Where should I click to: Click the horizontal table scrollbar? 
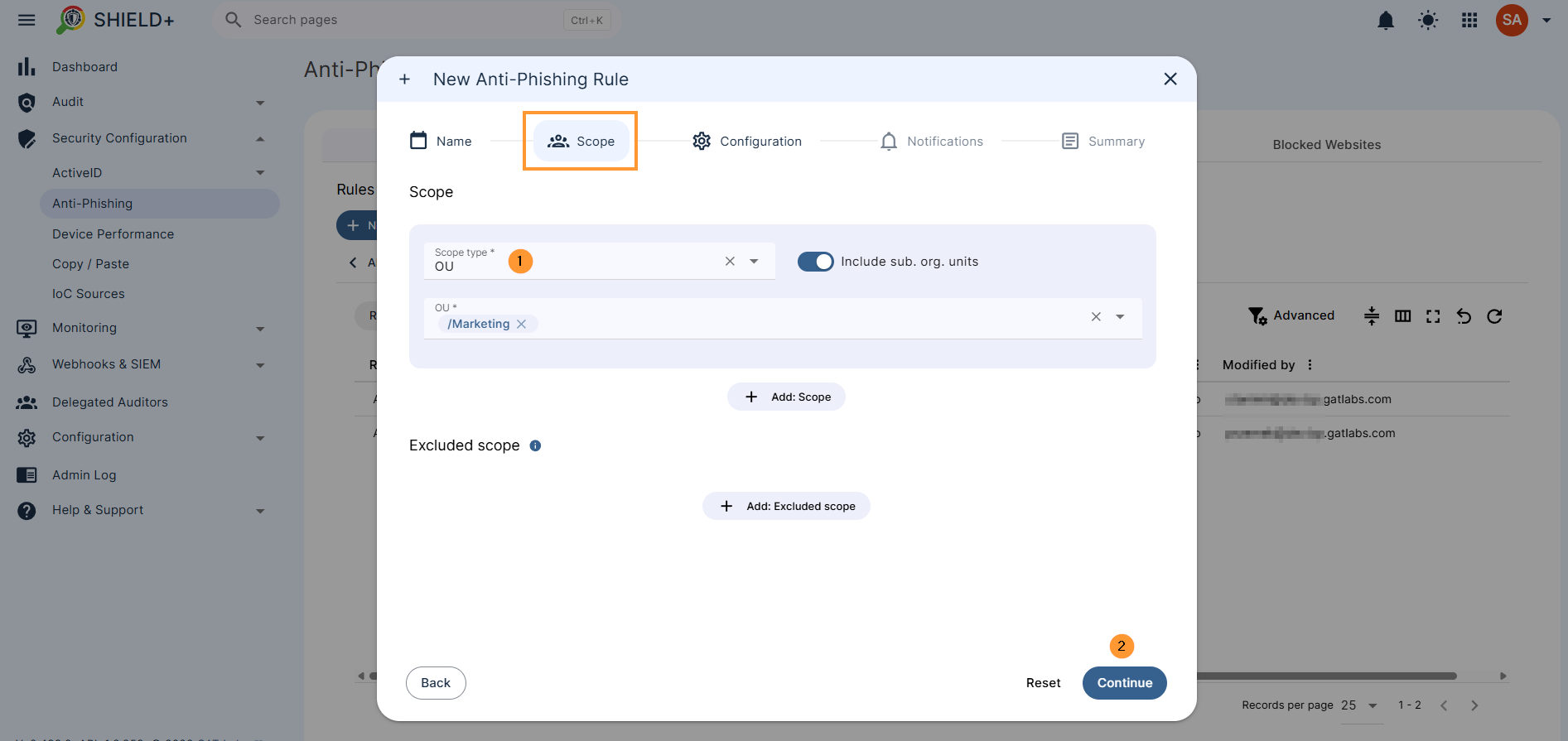click(x=1327, y=676)
